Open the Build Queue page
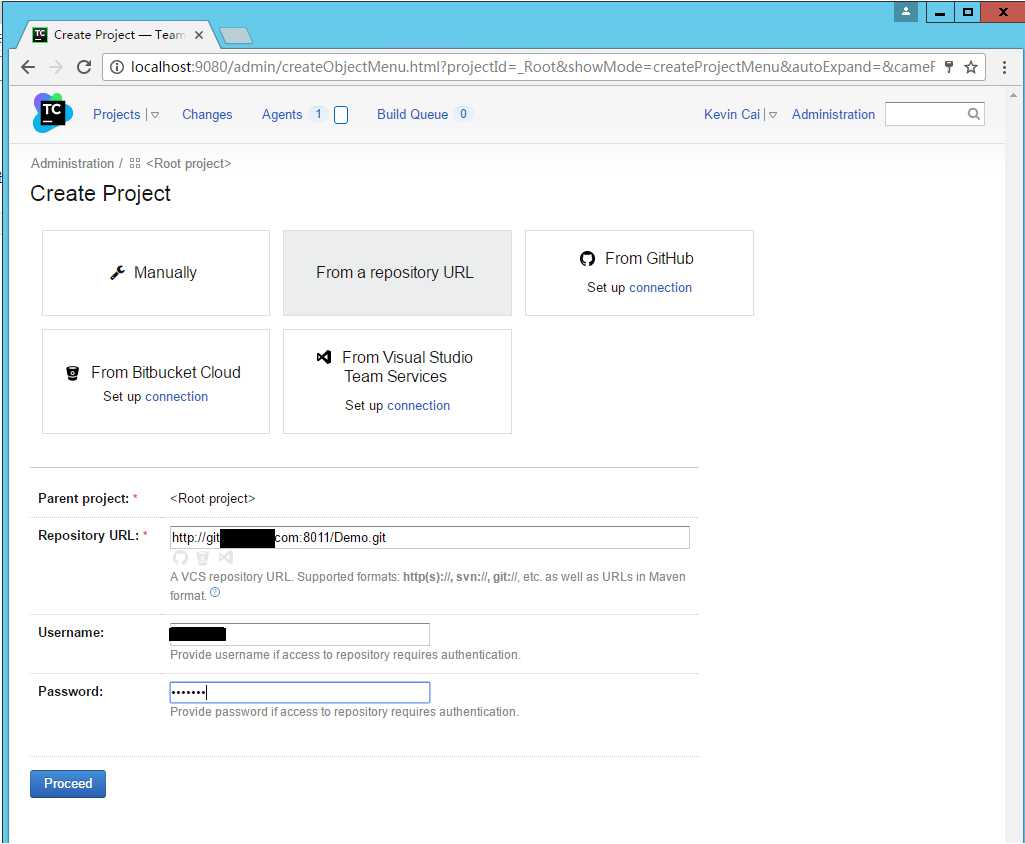Viewport: 1025px width, 844px height. (412, 114)
